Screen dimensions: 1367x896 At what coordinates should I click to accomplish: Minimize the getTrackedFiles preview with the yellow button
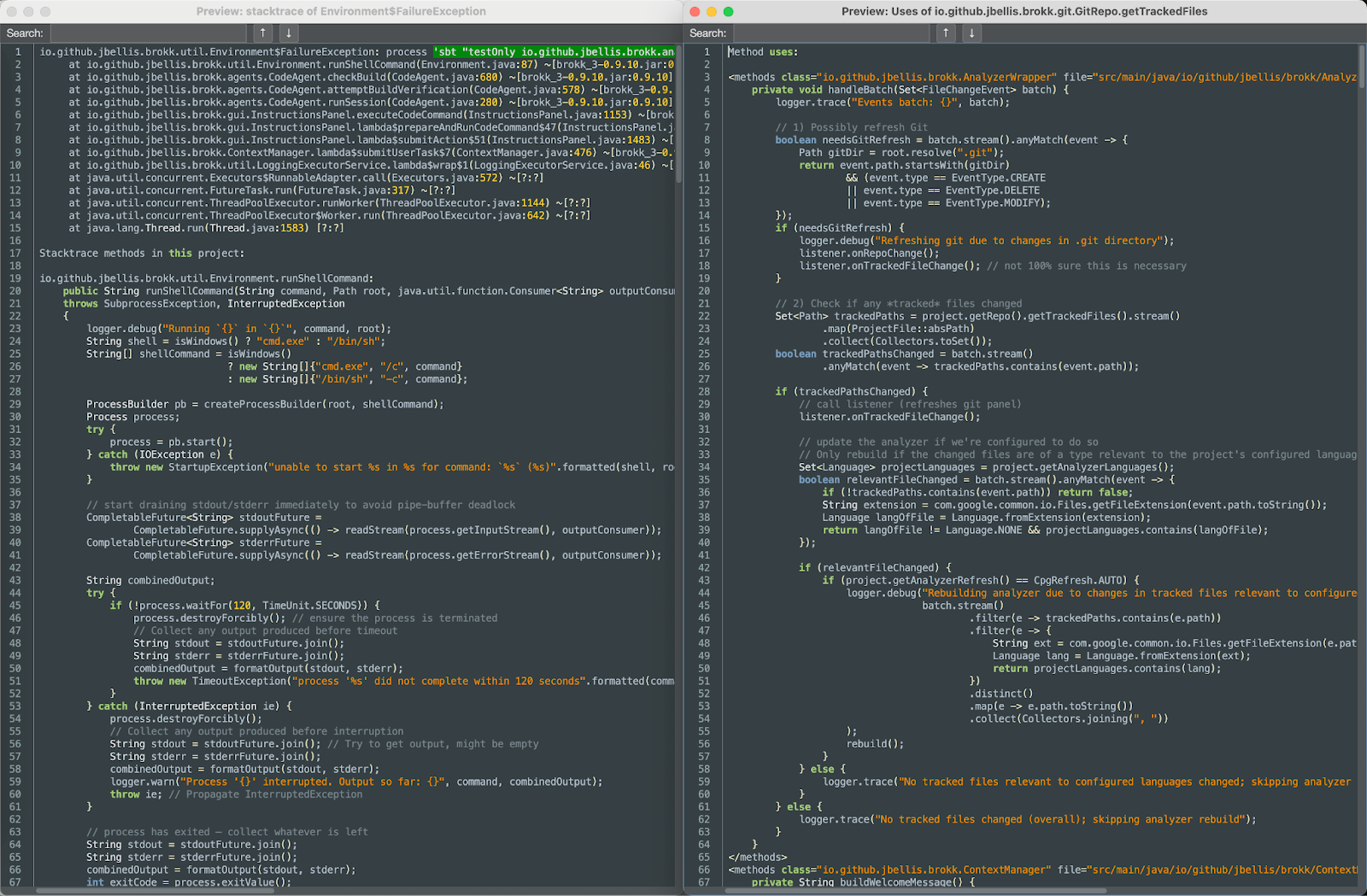coord(712,11)
